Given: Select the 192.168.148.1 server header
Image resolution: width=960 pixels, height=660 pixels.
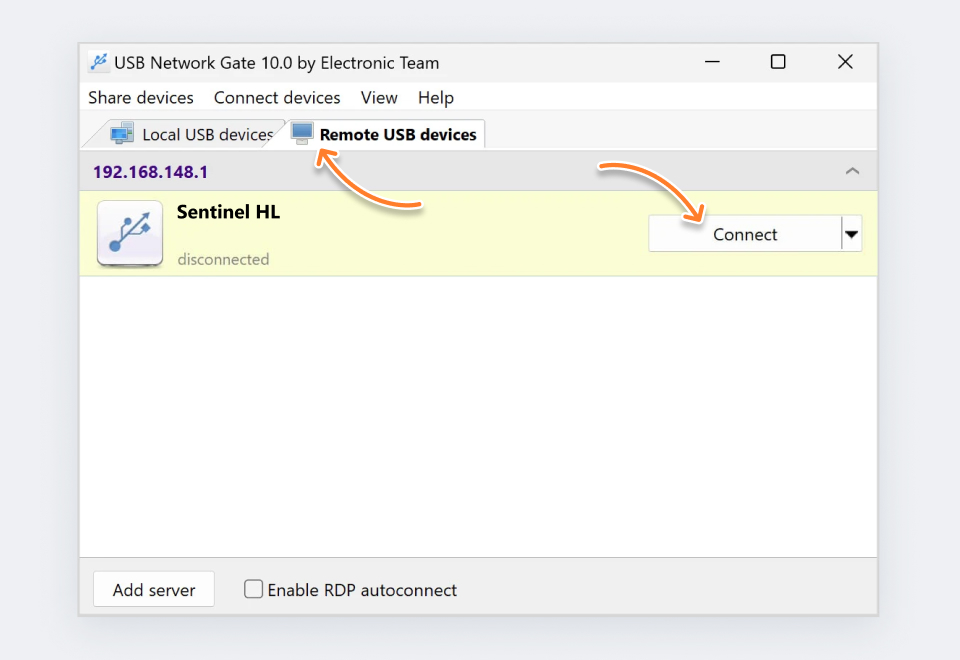Looking at the screenshot, I should click(x=150, y=171).
